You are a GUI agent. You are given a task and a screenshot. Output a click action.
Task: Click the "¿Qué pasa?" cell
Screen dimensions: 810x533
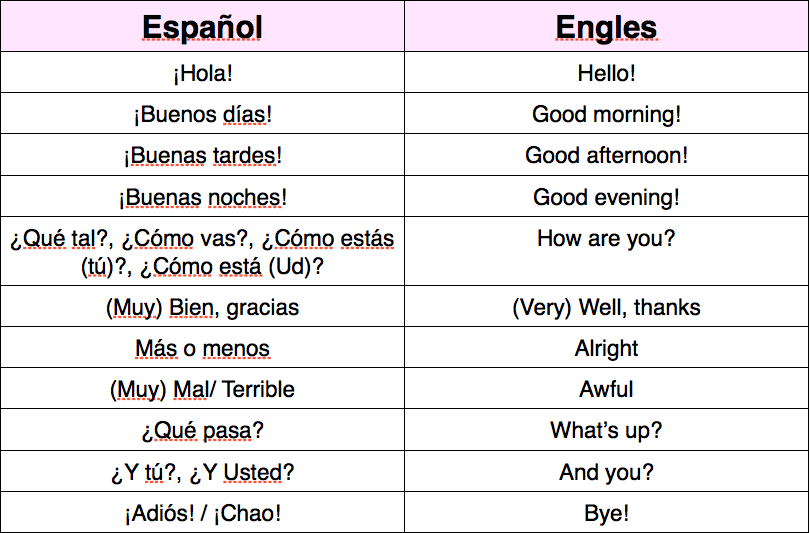point(202,431)
